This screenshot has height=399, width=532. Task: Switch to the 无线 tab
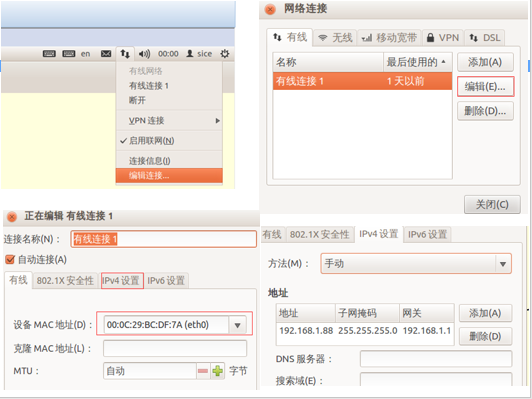pyautogui.click(x=335, y=37)
